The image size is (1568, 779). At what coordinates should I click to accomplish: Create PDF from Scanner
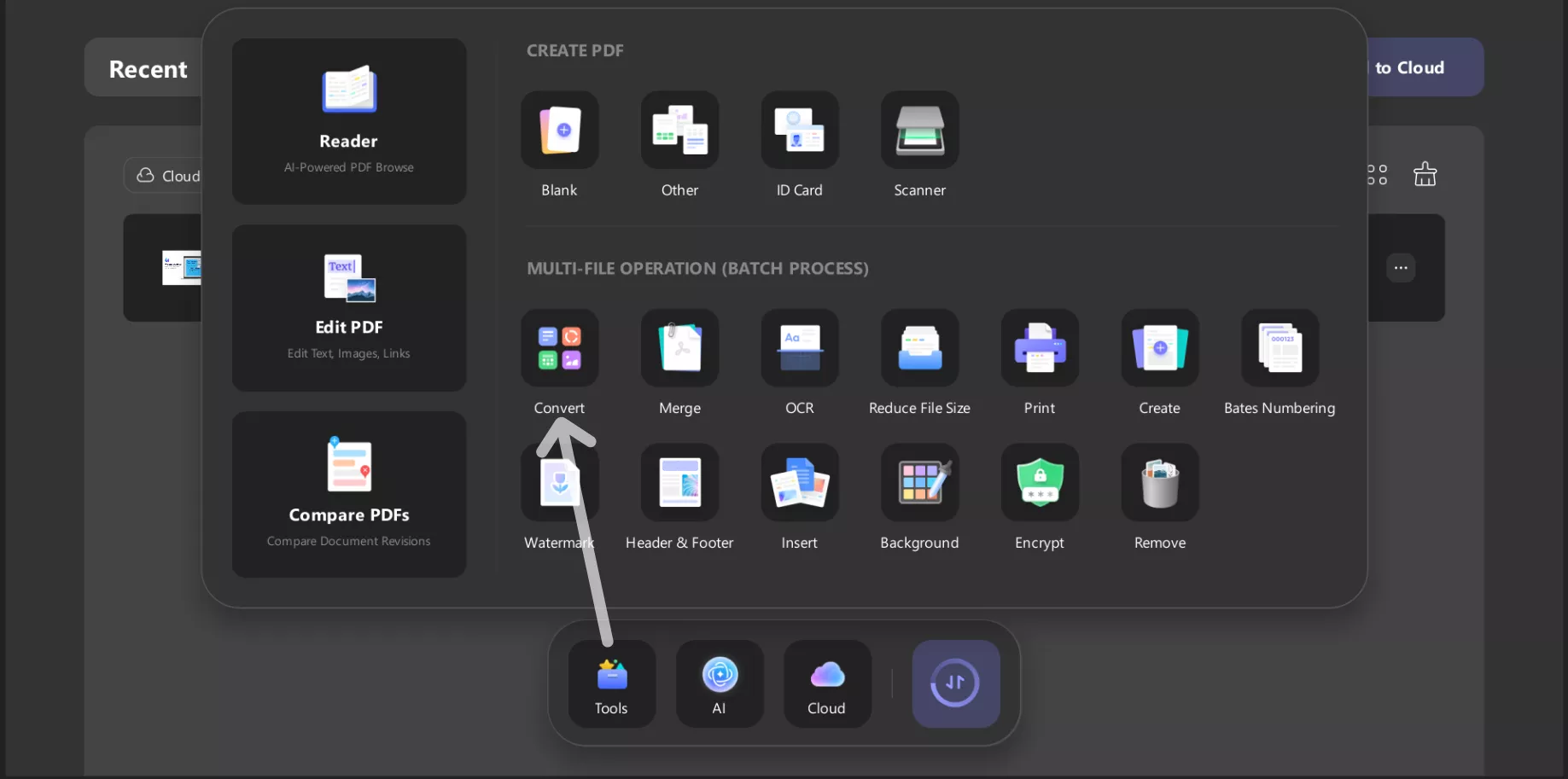point(919,131)
